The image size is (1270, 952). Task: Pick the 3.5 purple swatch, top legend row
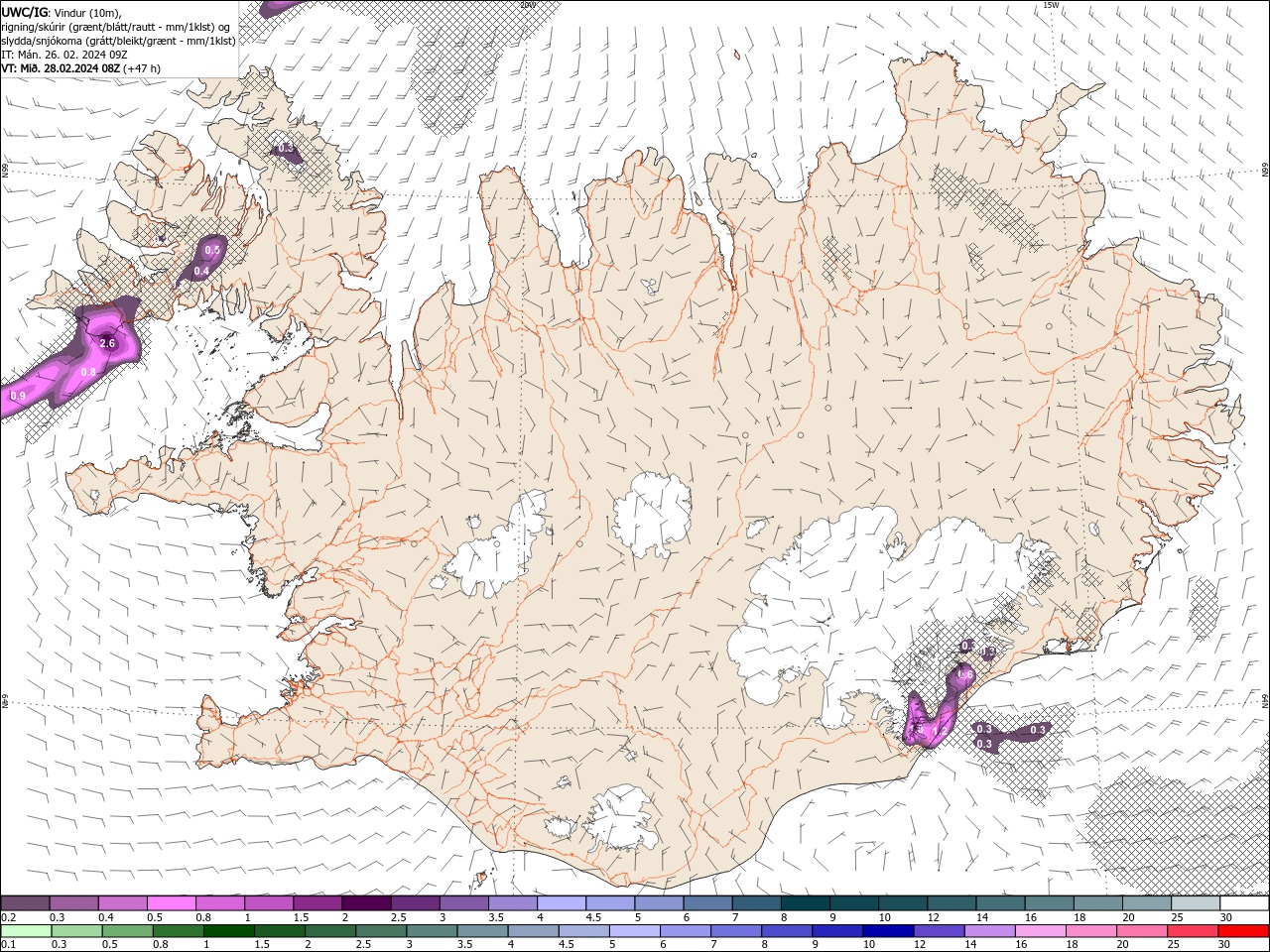tap(513, 903)
